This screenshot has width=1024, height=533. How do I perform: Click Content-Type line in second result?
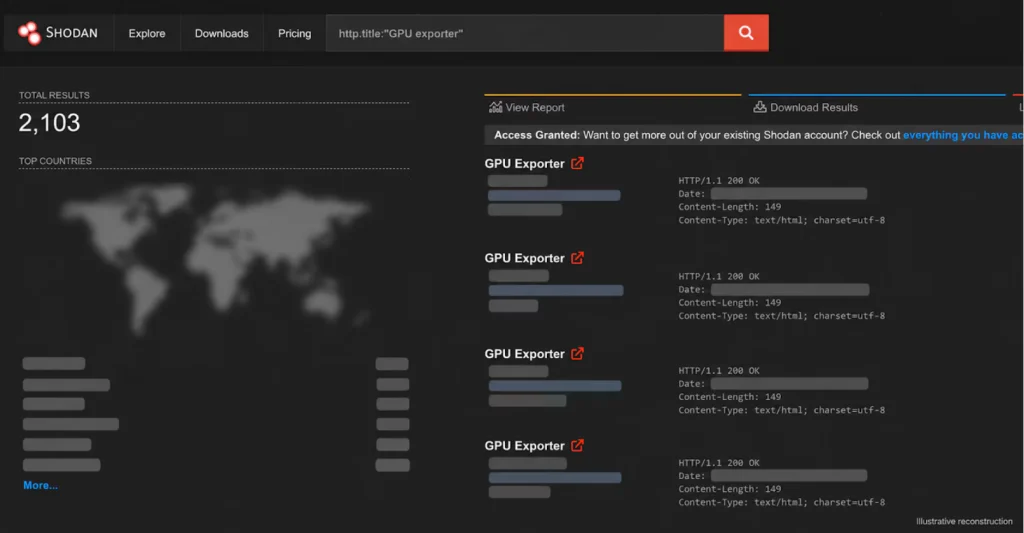[x=782, y=315]
